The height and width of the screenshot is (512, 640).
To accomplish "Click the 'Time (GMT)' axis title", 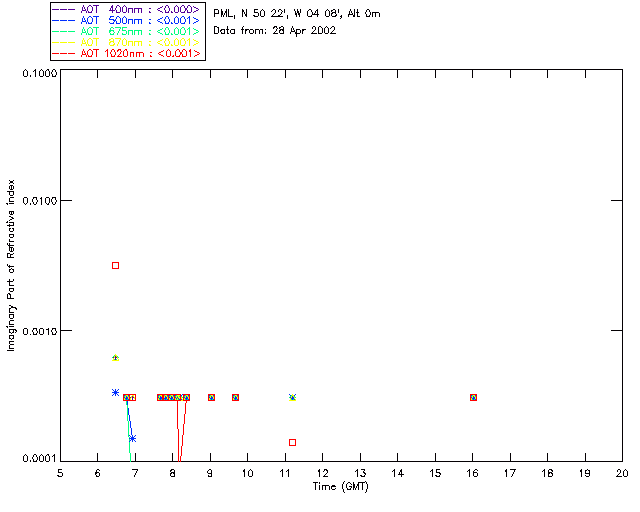I will point(341,487).
